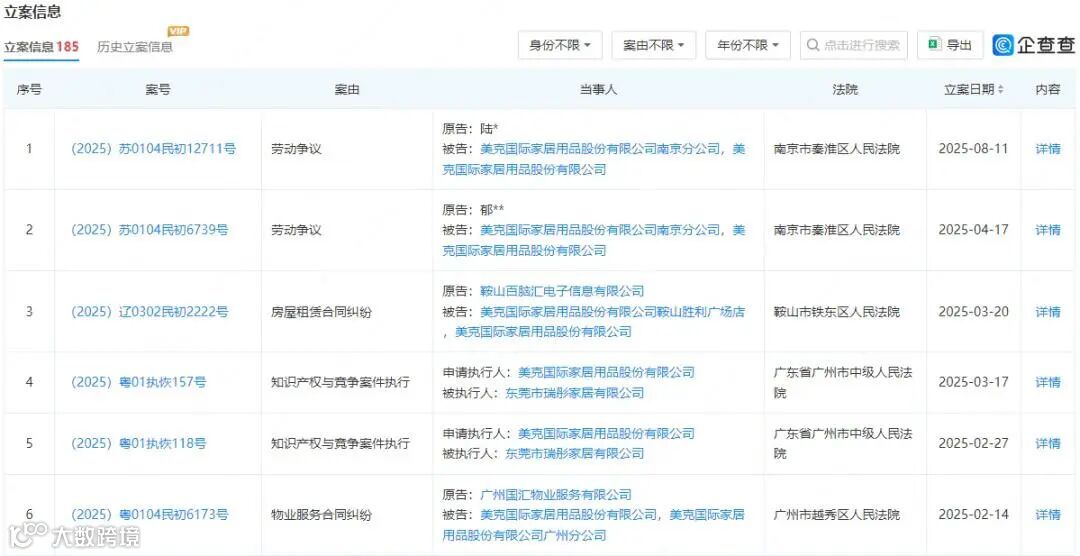The image size is (1080, 556).
Task: Click 知识产权与竞争案件执行 cell in row 5
Action: tap(340, 443)
